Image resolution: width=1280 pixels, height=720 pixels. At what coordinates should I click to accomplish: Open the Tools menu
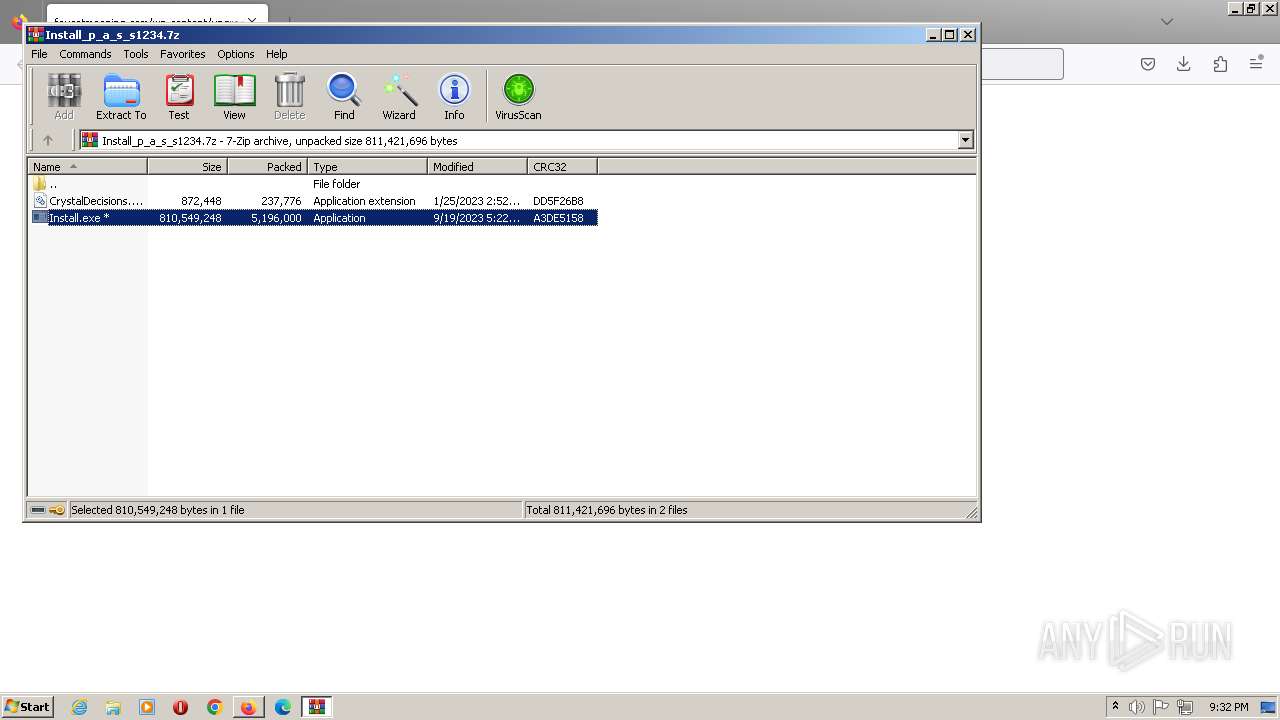pos(136,54)
